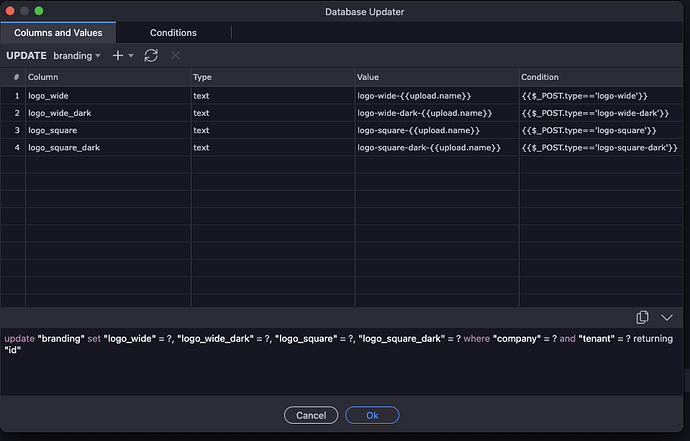
Task: Click value logo-square-dark-{{upload.name}}
Action: 437,147
